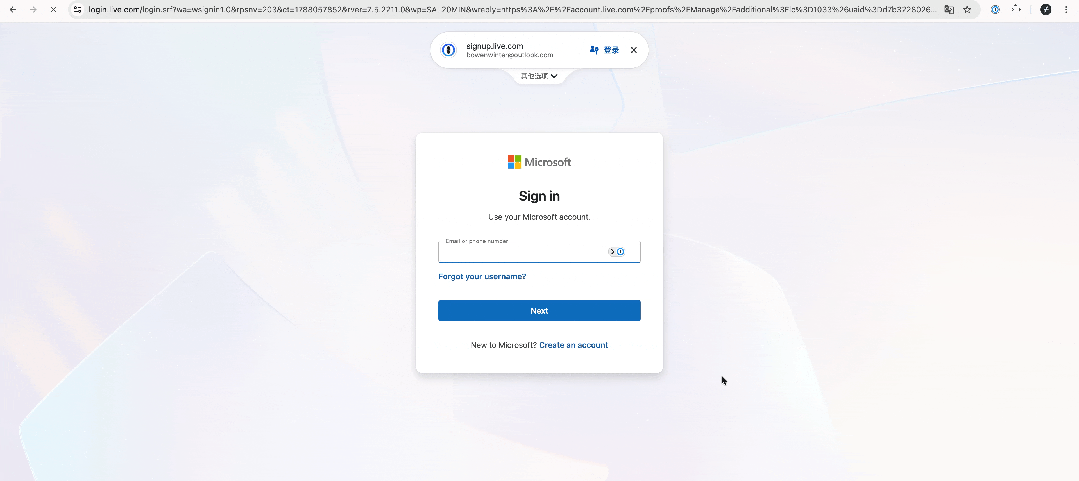Click the translate page icon
The image size is (1079, 481).
949,10
